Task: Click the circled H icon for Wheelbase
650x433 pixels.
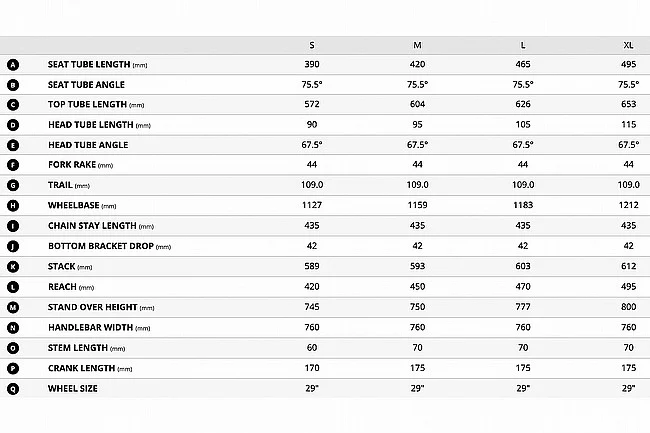Action: pos(13,205)
